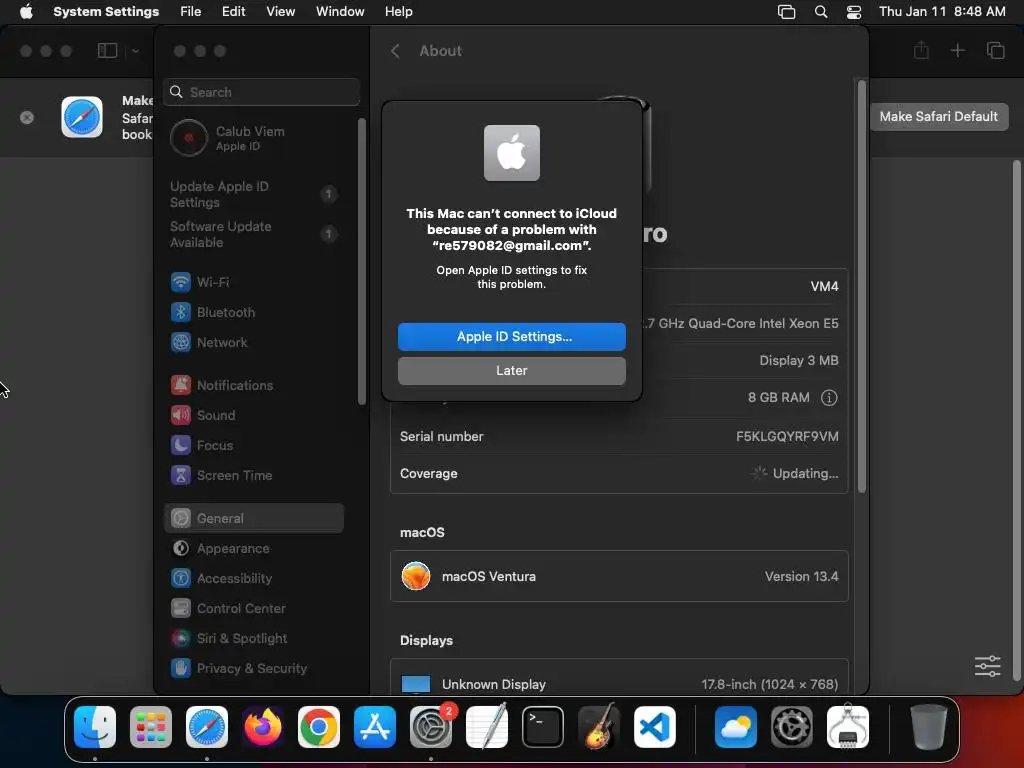Select Appearance icon in the sidebar

tap(181, 549)
